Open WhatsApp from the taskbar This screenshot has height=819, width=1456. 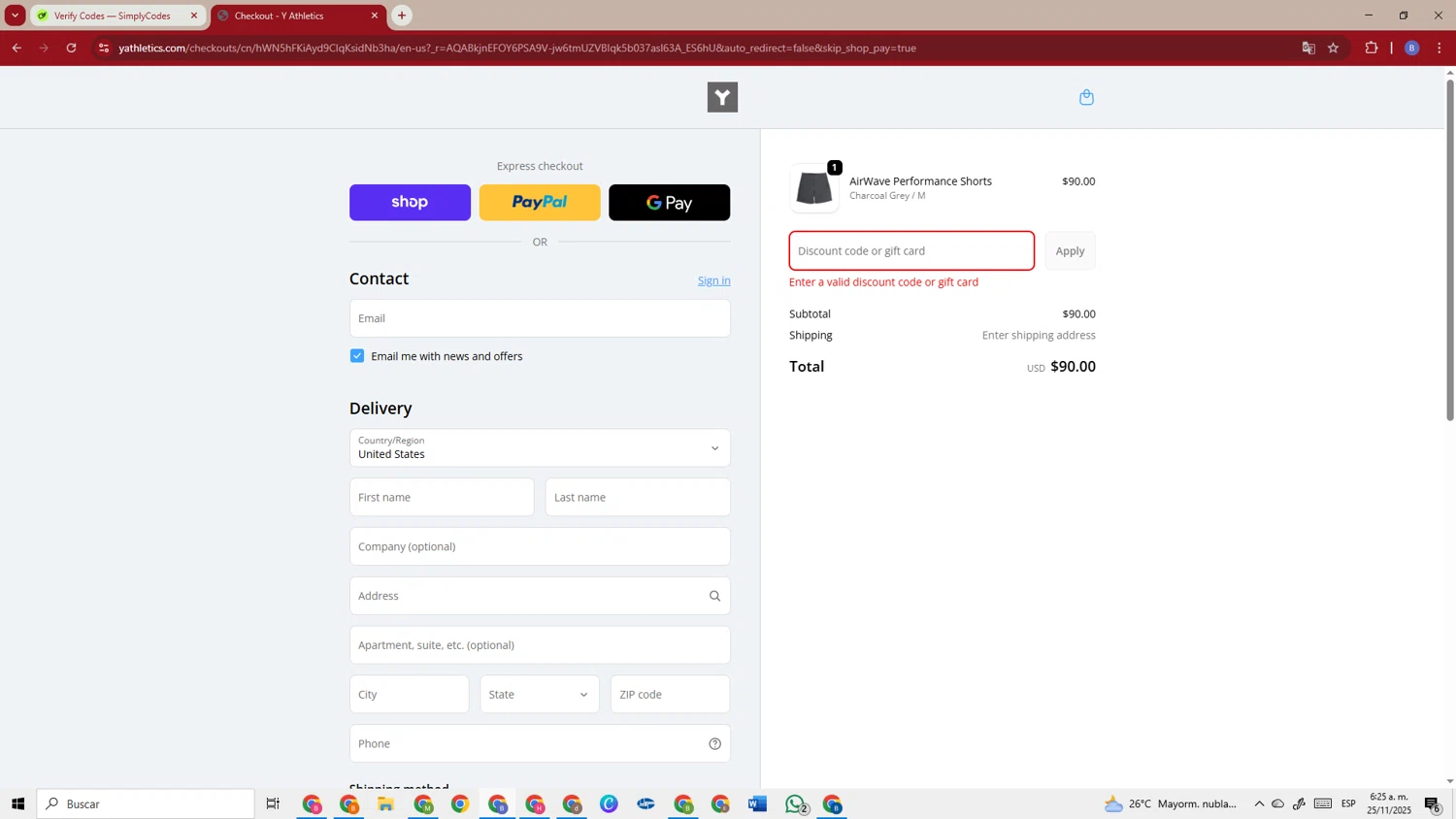(795, 803)
